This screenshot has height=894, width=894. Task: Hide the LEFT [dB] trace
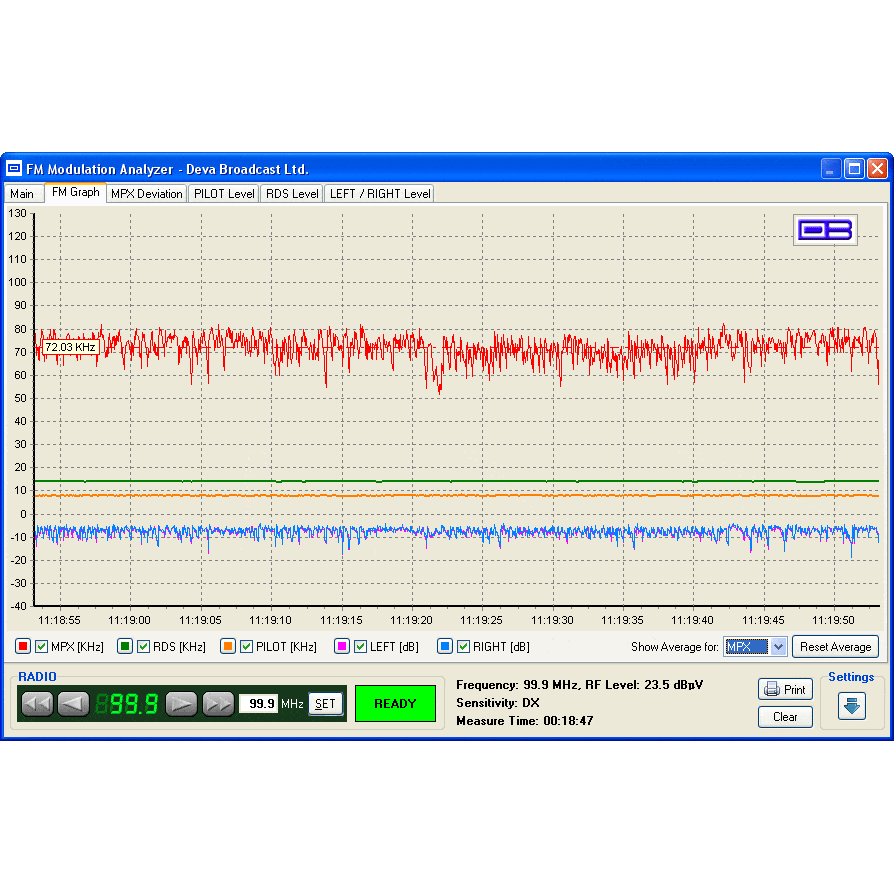[360, 647]
